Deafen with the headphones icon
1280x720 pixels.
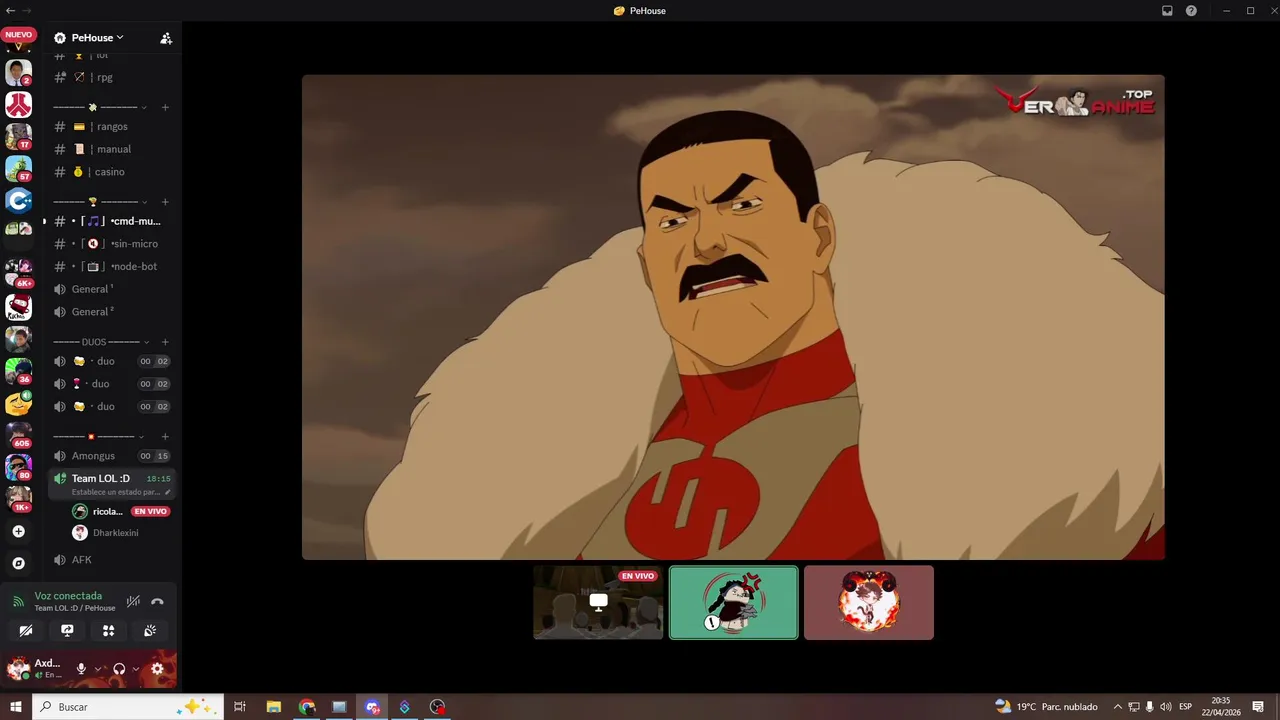tap(119, 669)
